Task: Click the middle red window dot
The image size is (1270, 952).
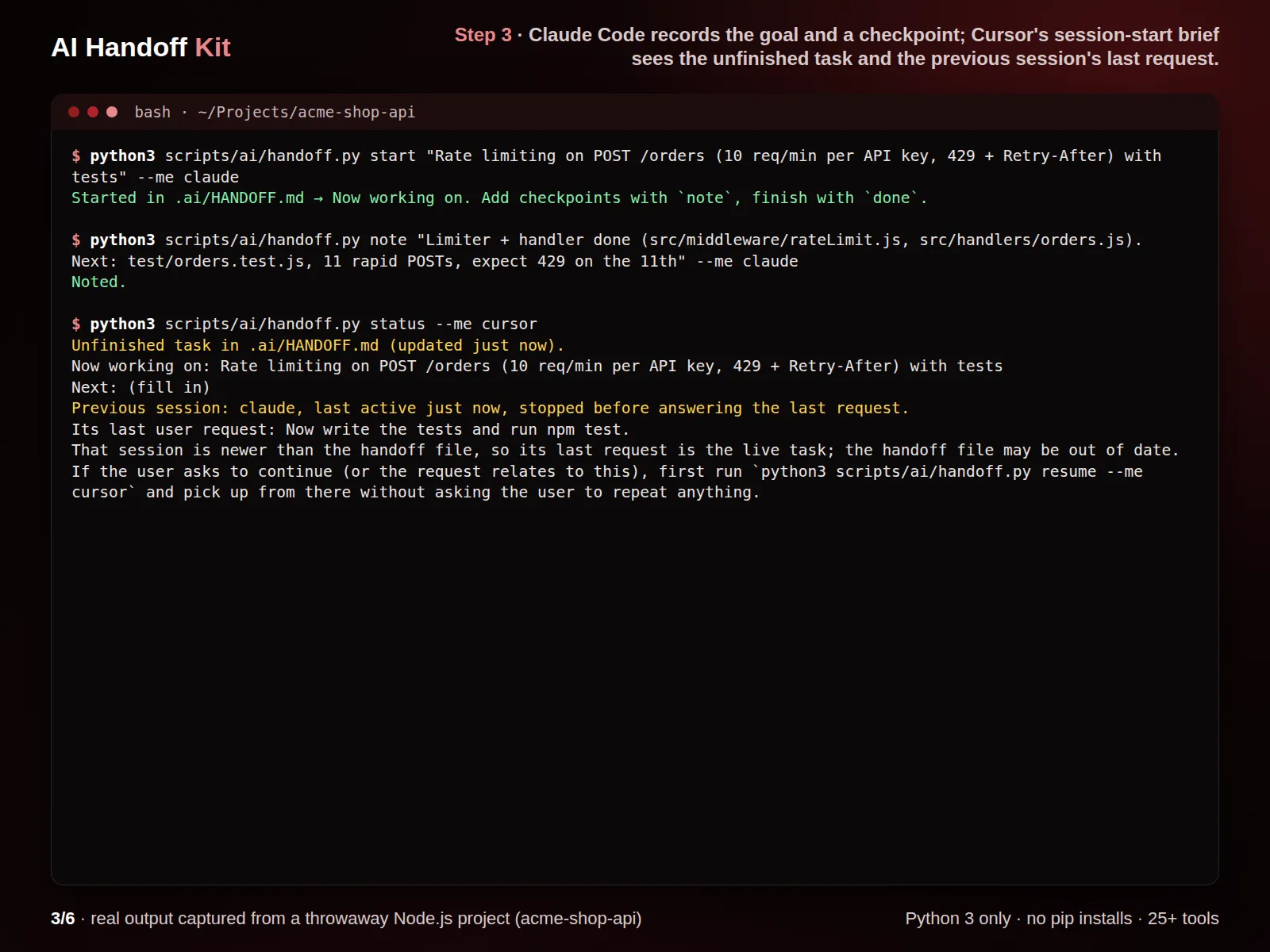Action: pyautogui.click(x=93, y=112)
